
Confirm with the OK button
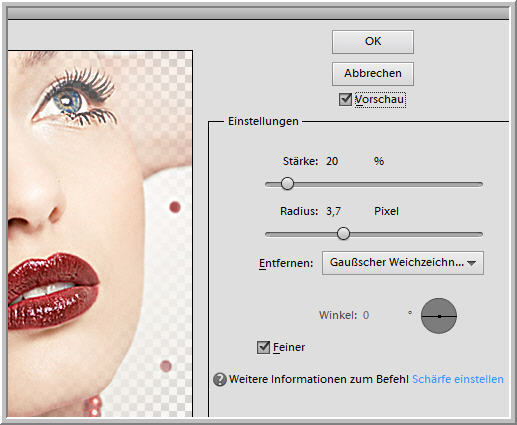(x=373, y=42)
